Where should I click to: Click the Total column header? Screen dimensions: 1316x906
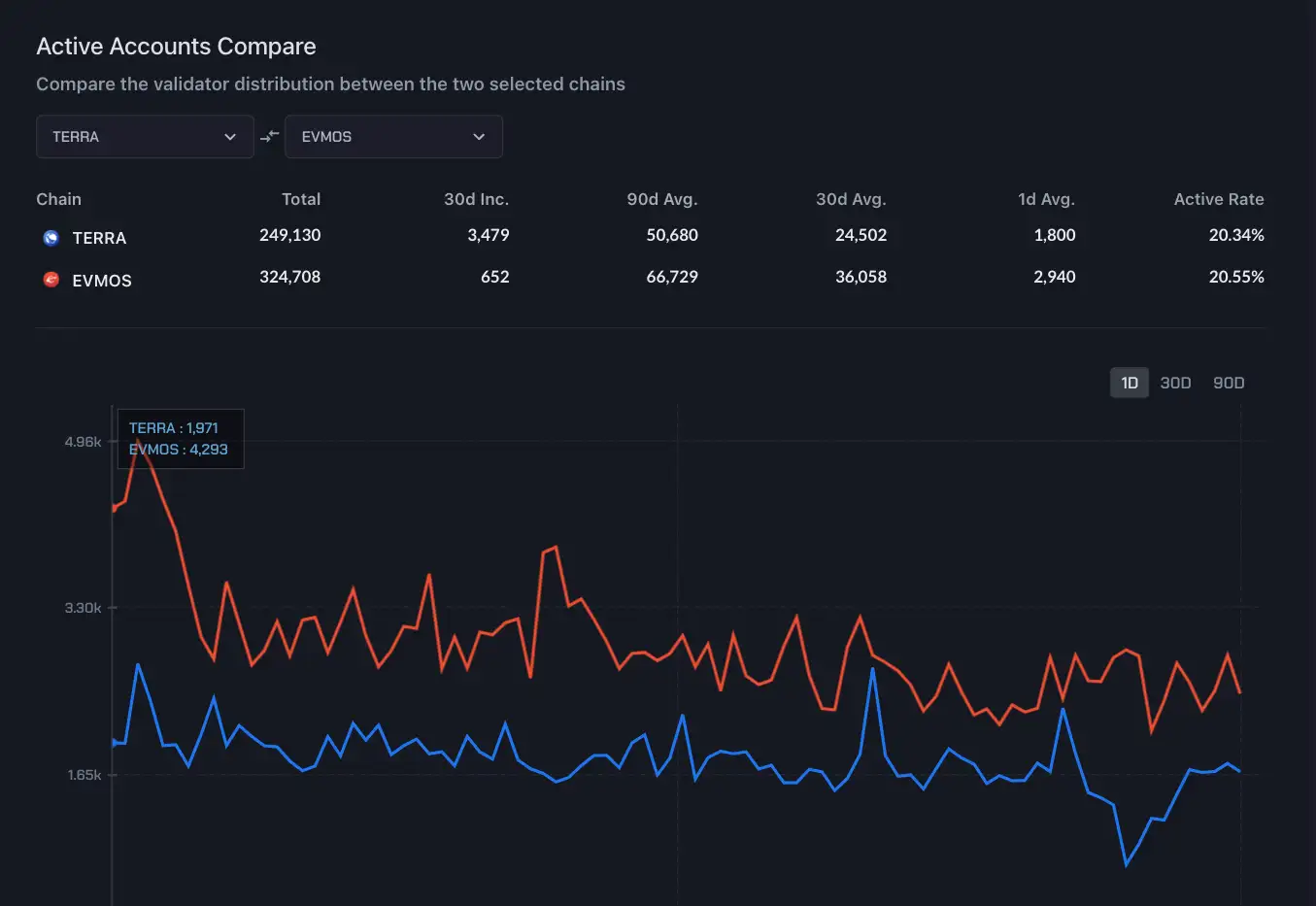point(300,199)
